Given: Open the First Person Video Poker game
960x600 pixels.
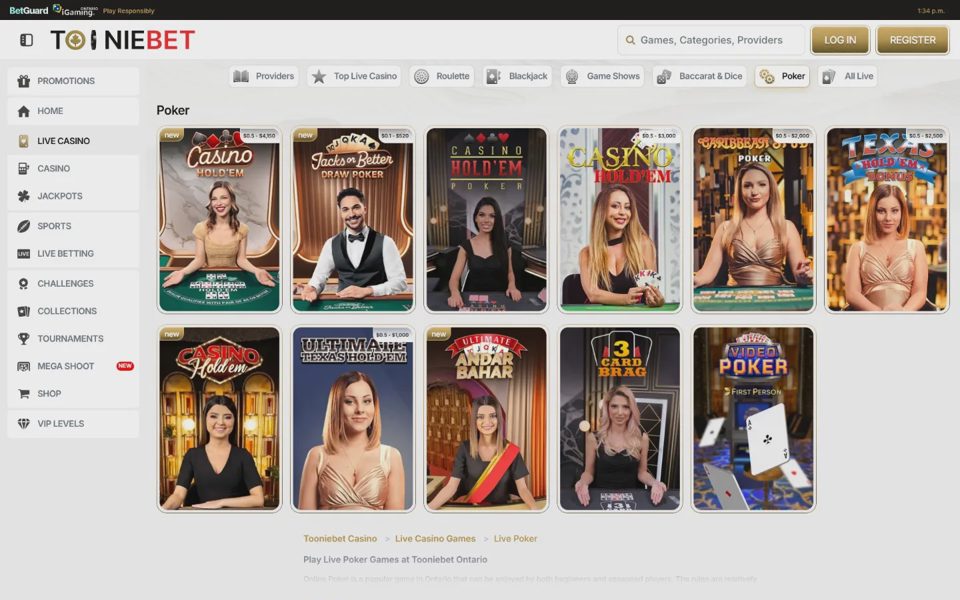Looking at the screenshot, I should pos(754,419).
